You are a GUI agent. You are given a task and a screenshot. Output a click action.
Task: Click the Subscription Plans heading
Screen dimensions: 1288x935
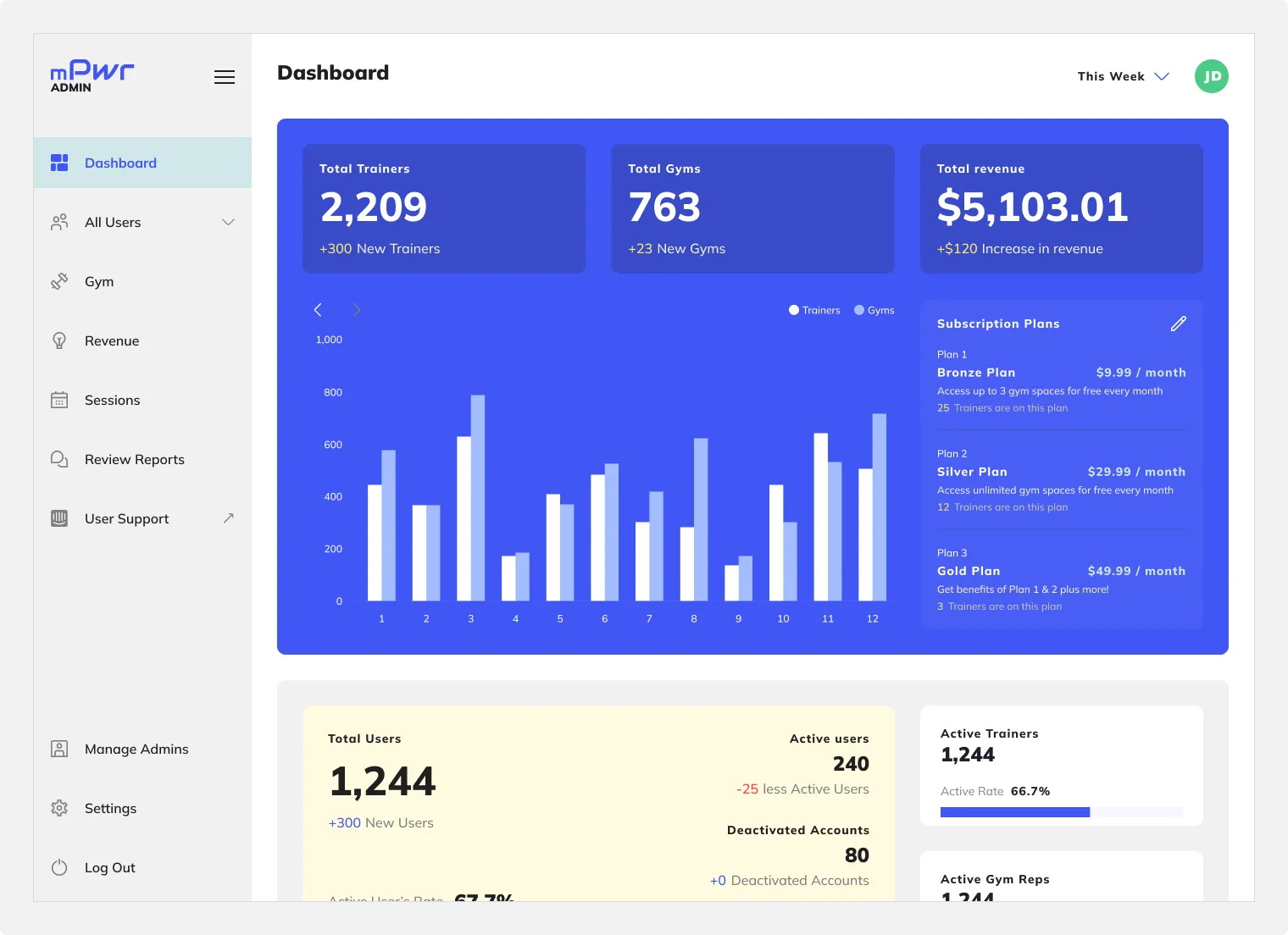(x=998, y=324)
